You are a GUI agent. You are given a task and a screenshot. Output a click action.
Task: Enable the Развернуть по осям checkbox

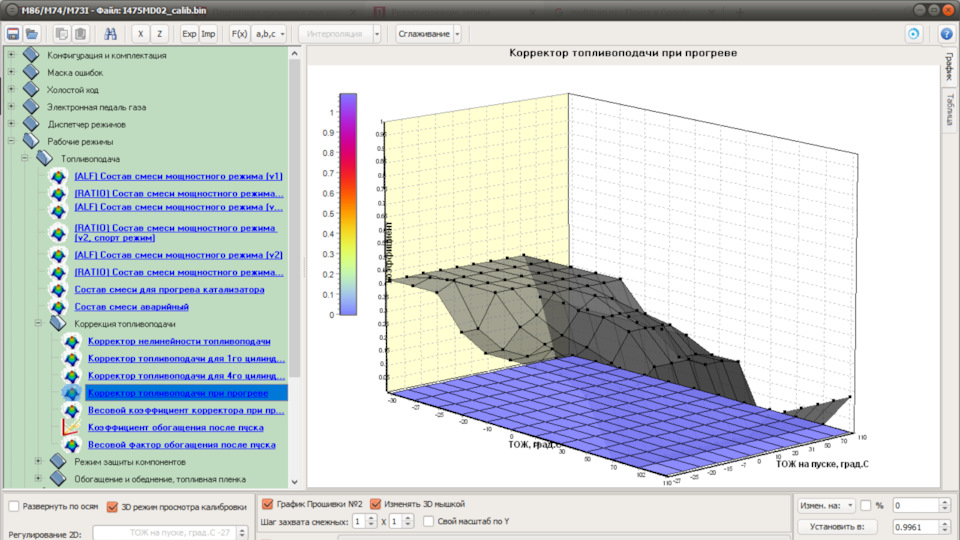[x=14, y=506]
